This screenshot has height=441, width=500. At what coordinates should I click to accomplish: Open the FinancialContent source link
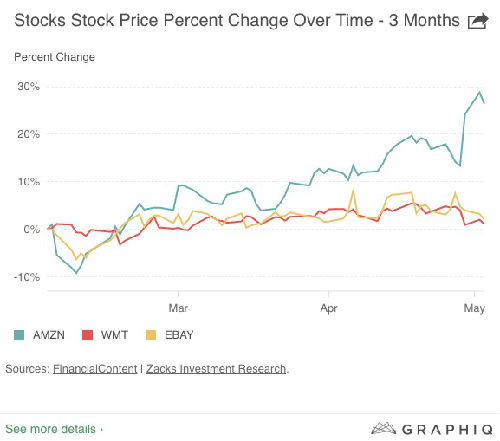[x=95, y=369]
